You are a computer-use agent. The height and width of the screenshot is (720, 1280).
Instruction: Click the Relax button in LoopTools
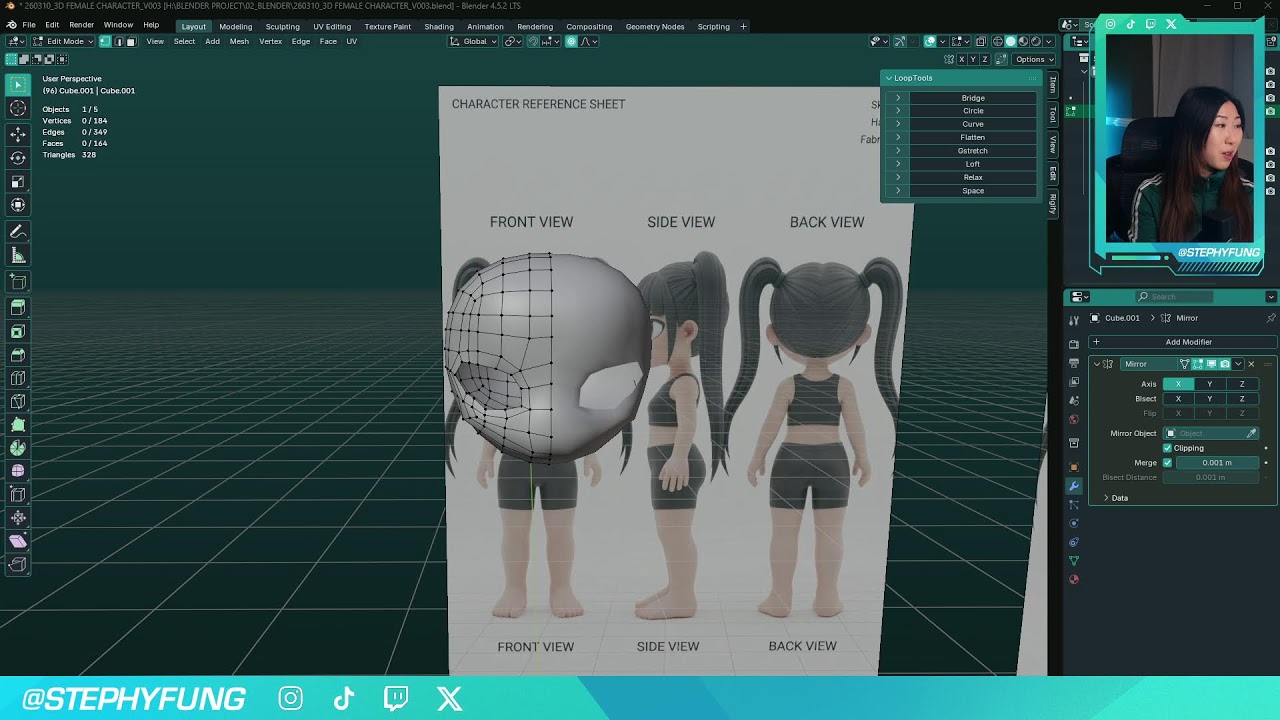[973, 178]
